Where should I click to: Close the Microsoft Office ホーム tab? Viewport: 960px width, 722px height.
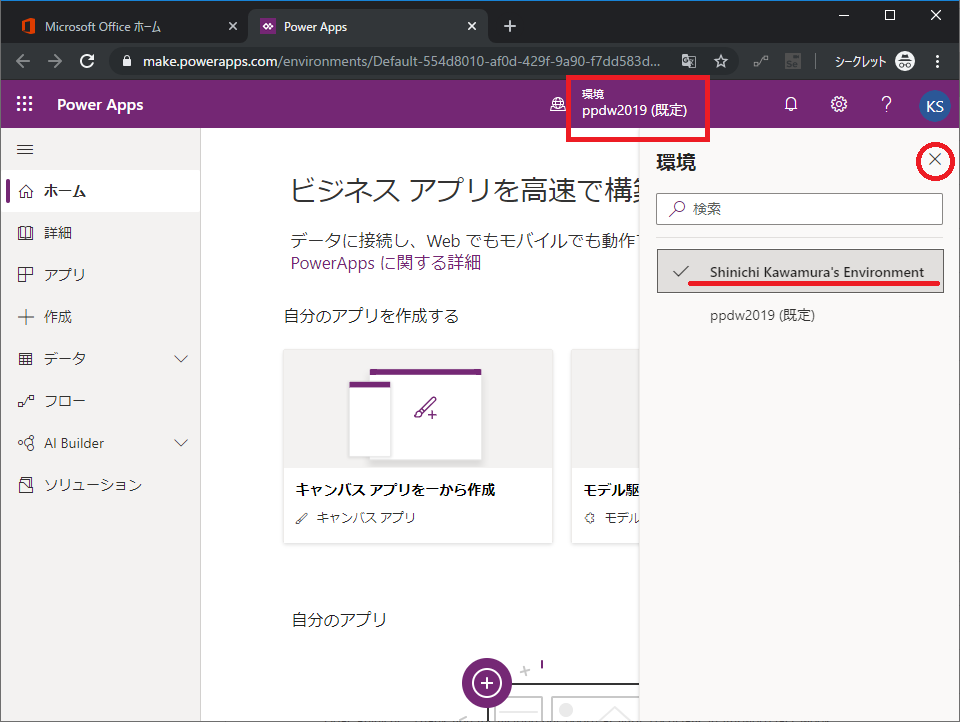(x=233, y=26)
